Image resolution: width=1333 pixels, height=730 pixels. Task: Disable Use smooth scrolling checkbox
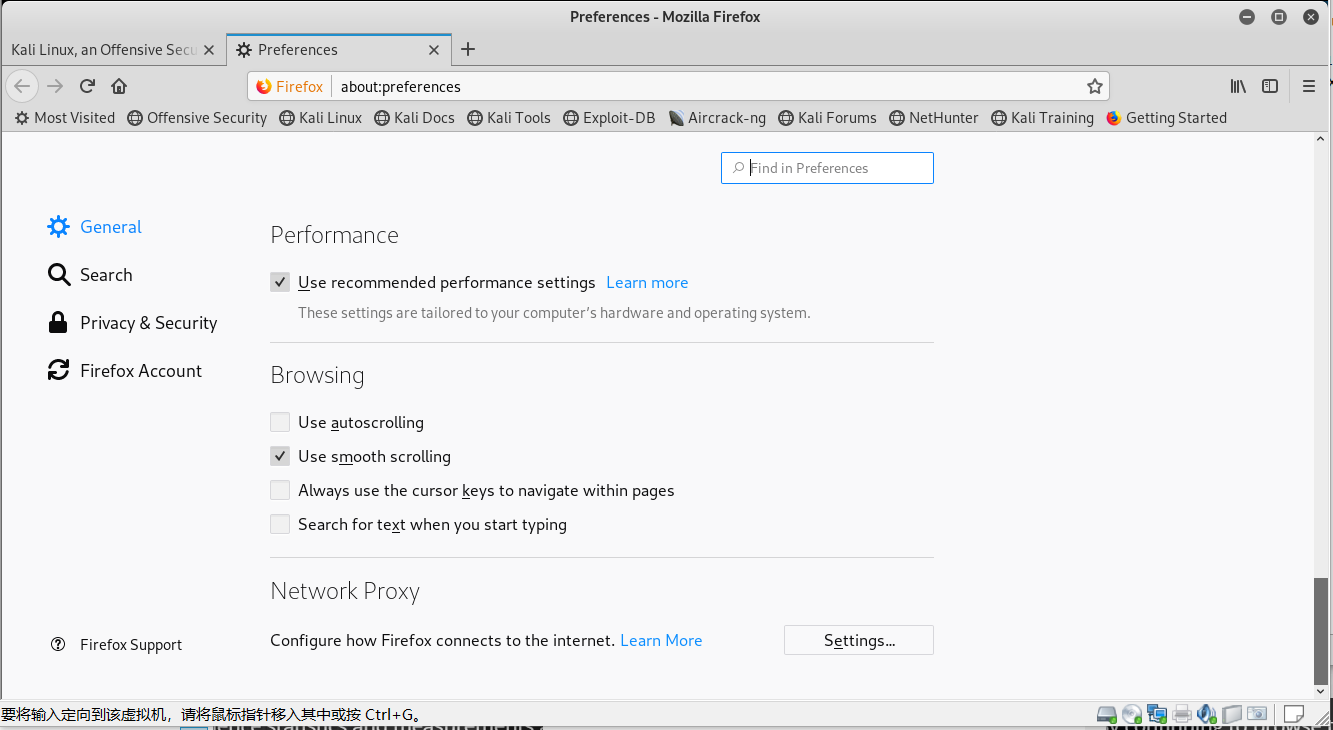pos(280,457)
